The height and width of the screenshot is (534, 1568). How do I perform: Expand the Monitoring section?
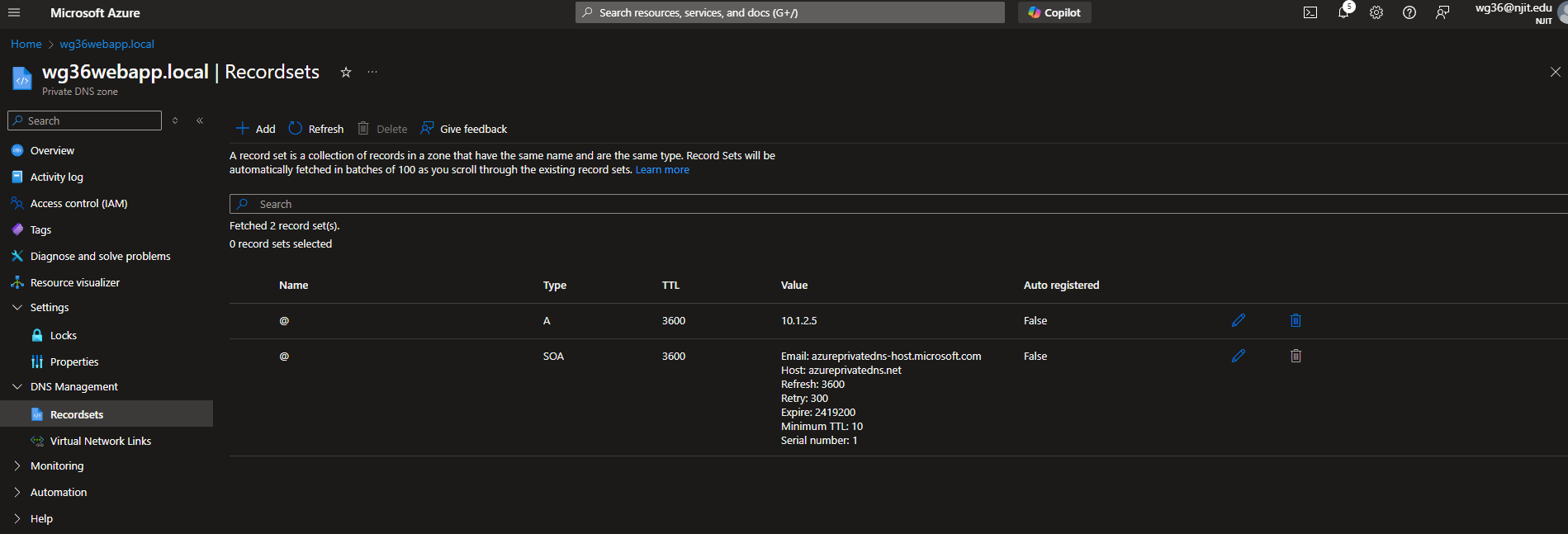[x=17, y=465]
